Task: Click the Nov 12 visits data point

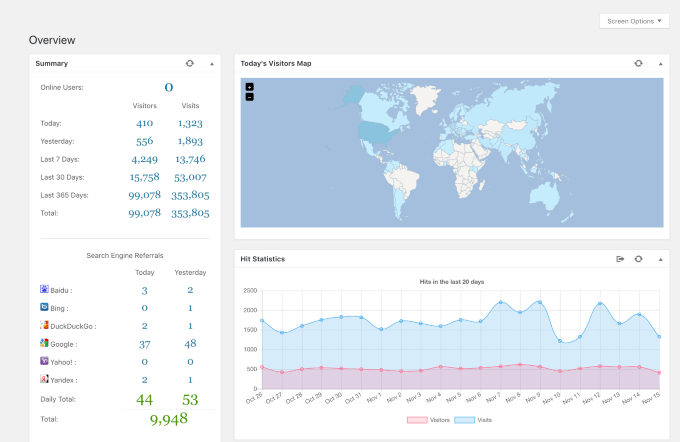Action: (x=600, y=303)
